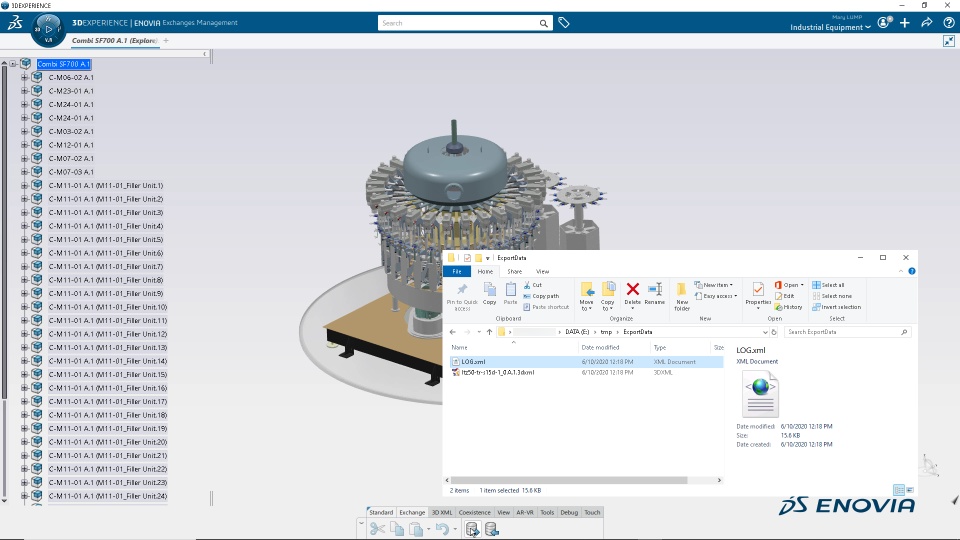Click the top Search input field
The height and width of the screenshot is (540, 960).
[458, 23]
